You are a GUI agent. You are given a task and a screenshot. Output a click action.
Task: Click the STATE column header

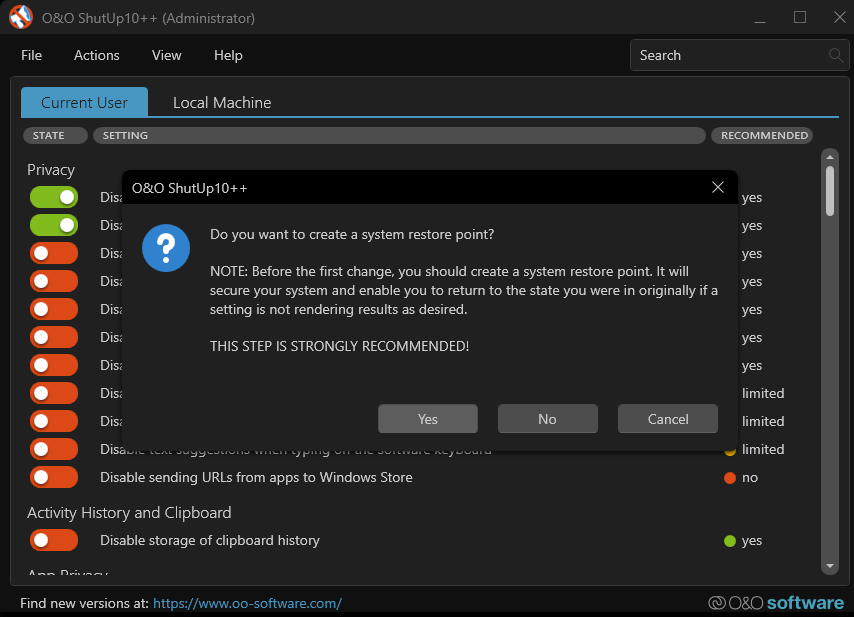[54, 136]
